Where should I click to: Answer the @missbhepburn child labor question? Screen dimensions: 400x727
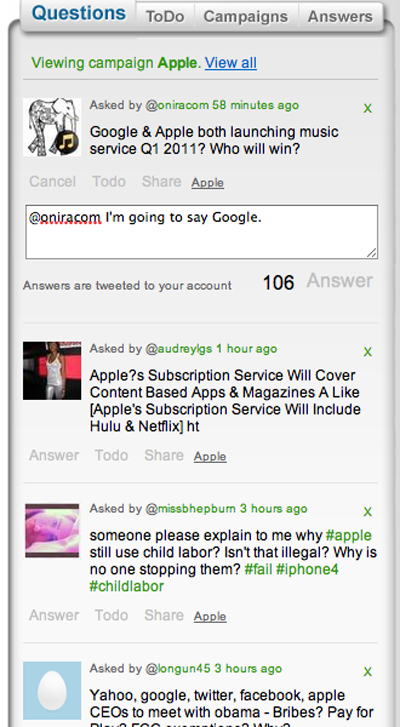pos(54,615)
